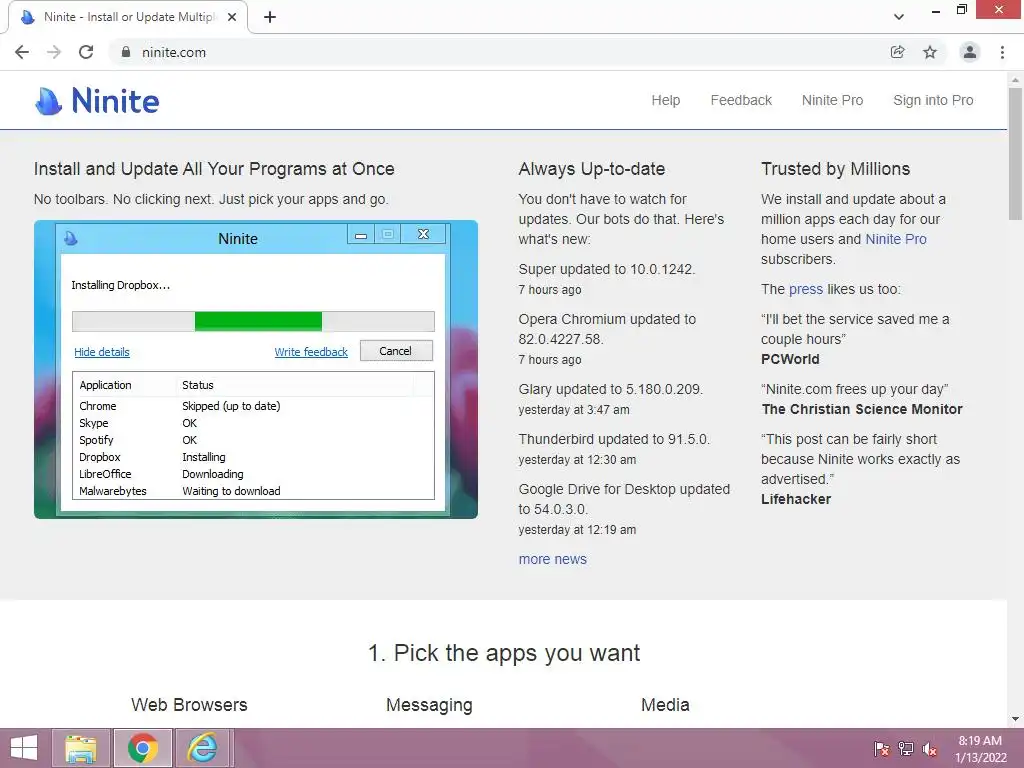Screen dimensions: 1024x768
Task: Minimize the Chrome window
Action: (936, 10)
